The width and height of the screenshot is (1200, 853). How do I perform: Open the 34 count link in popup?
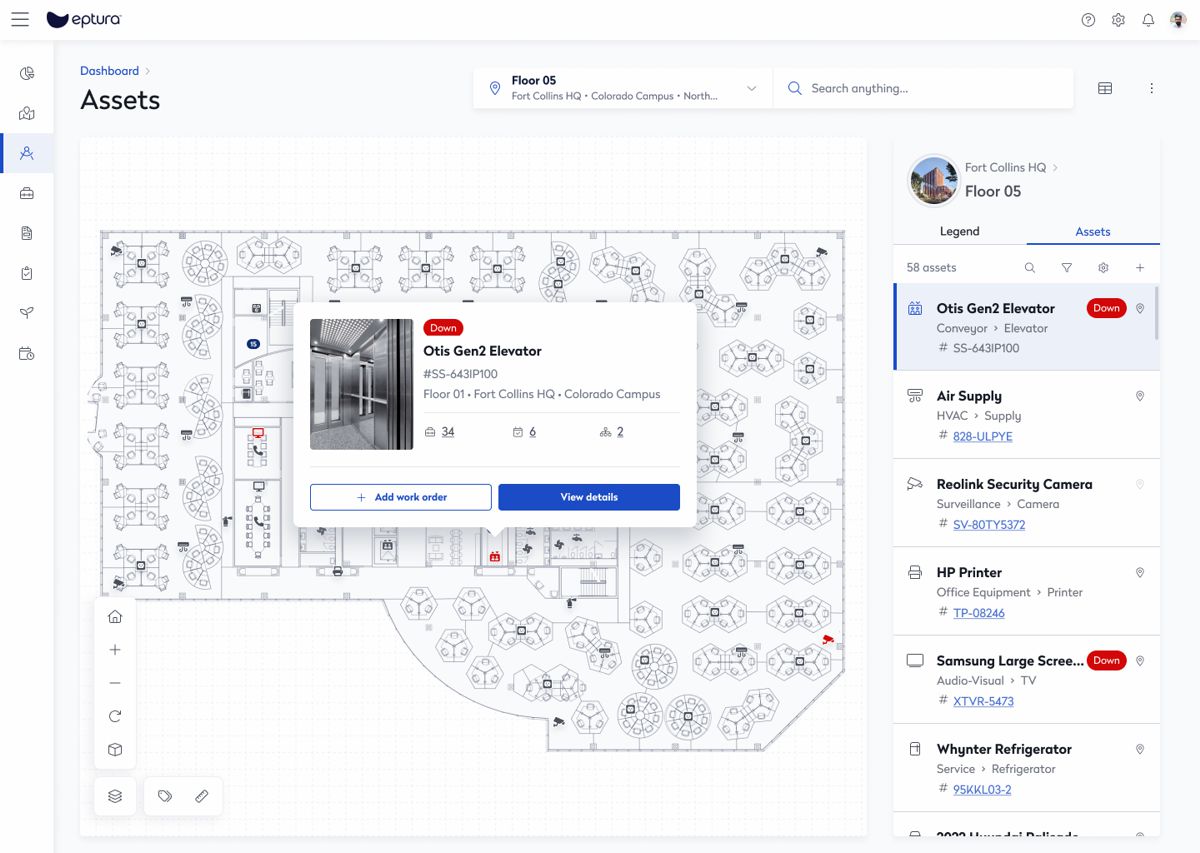click(448, 432)
